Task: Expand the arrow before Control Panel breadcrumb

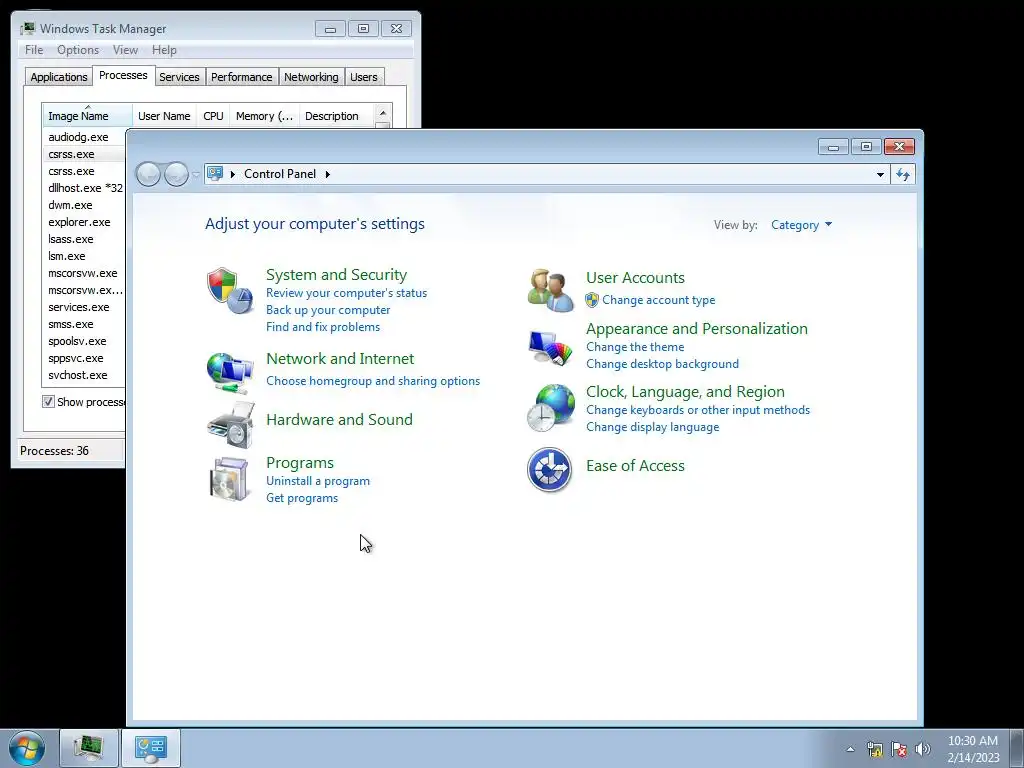Action: point(233,174)
